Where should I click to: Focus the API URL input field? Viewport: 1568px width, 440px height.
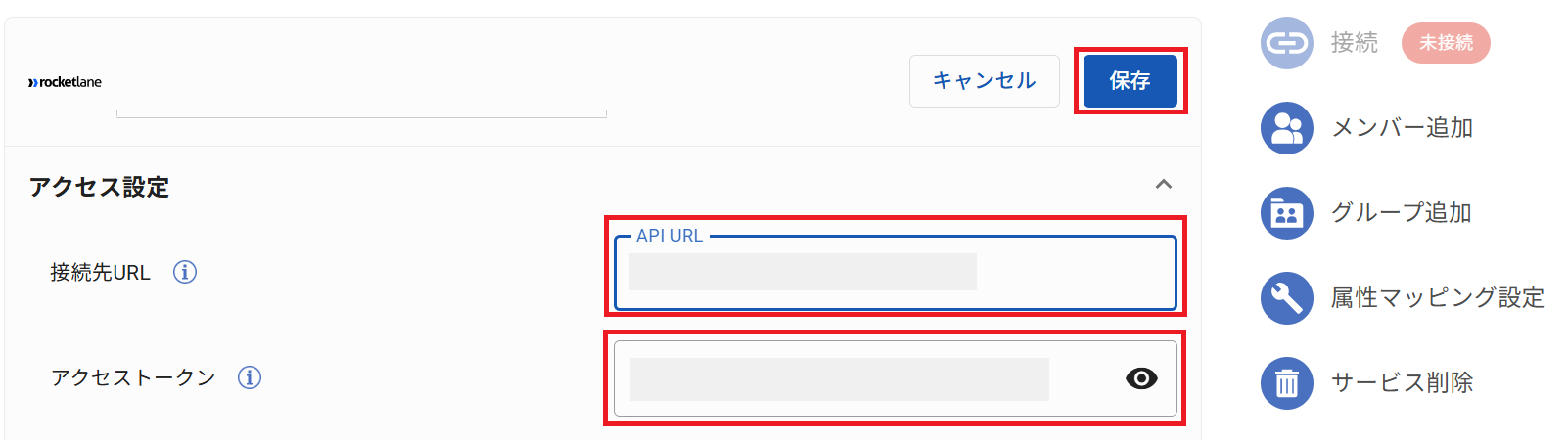896,273
